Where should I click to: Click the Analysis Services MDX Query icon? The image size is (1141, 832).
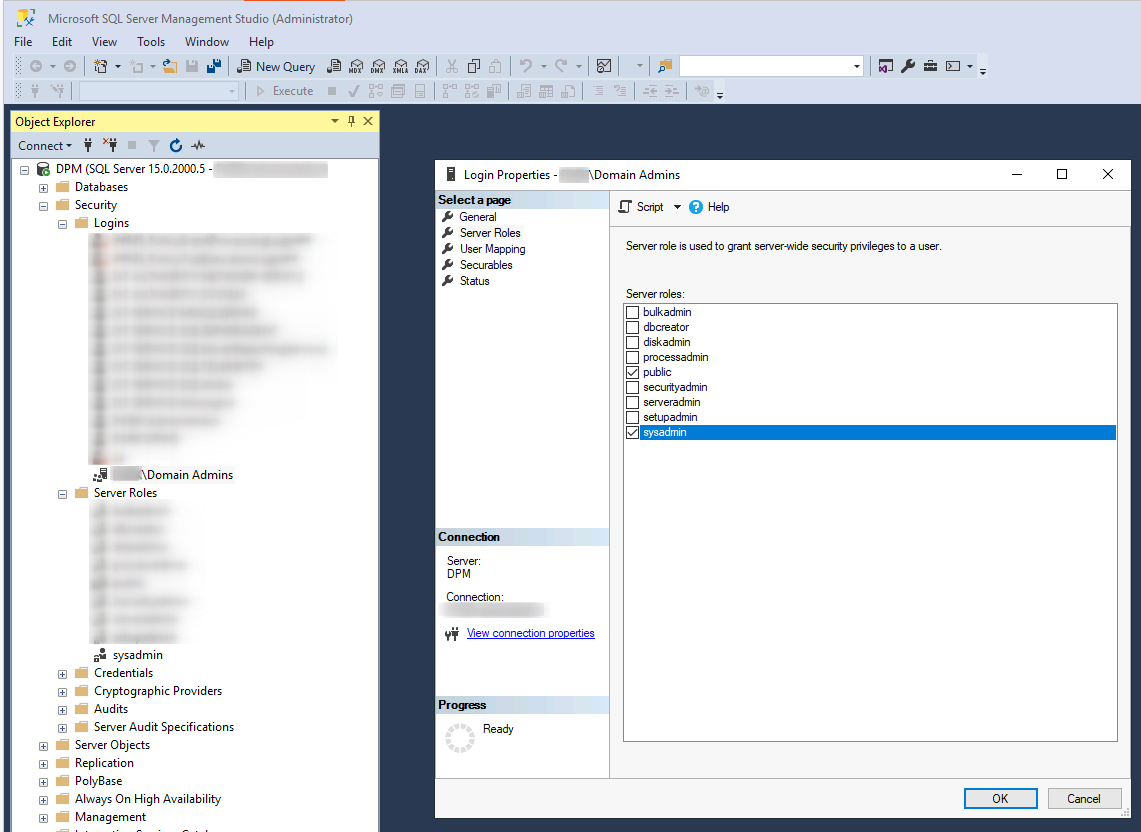(356, 66)
